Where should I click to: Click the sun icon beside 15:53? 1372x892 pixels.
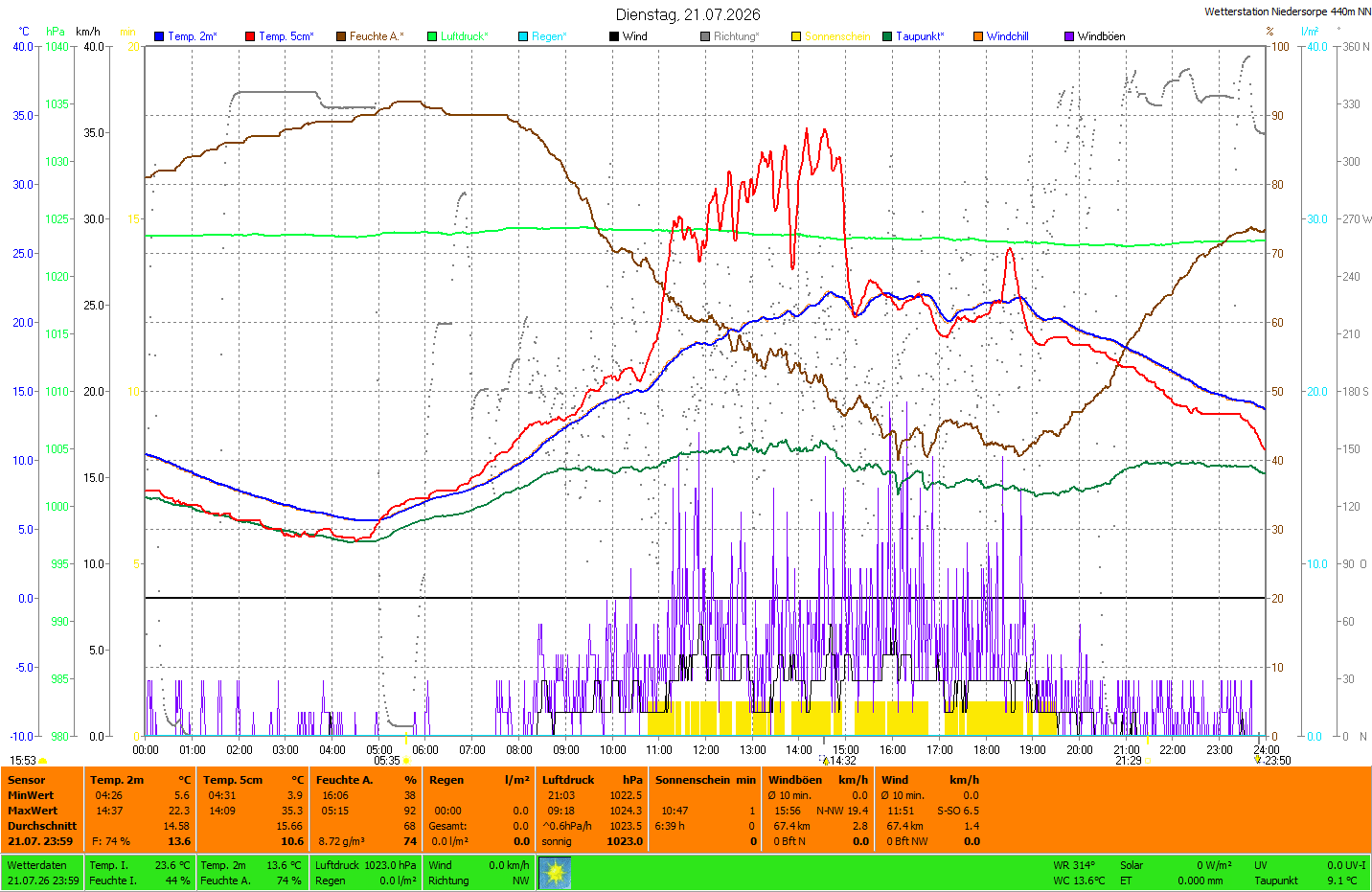click(x=42, y=761)
